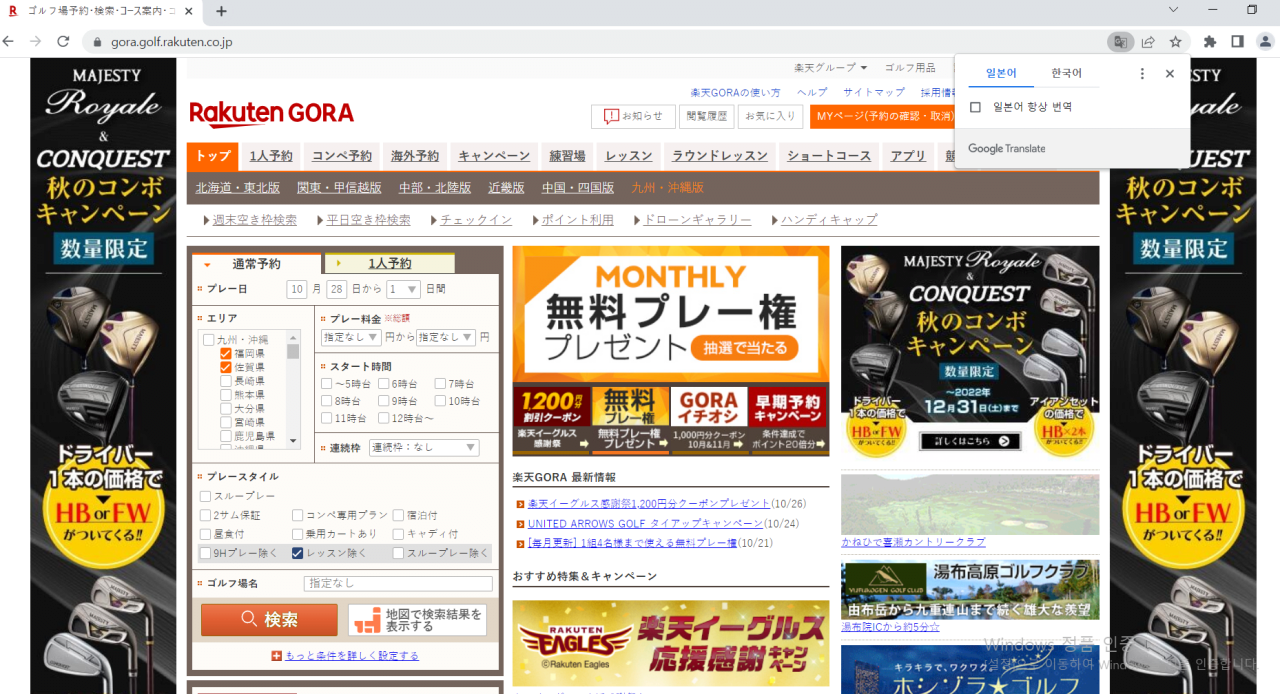Click the orange 検索 search button
1280x694 pixels.
(269, 620)
